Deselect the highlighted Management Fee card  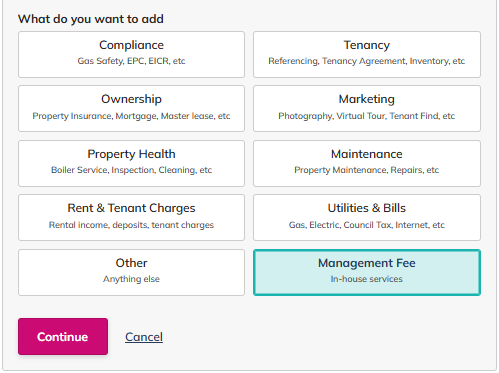pyautogui.click(x=367, y=272)
